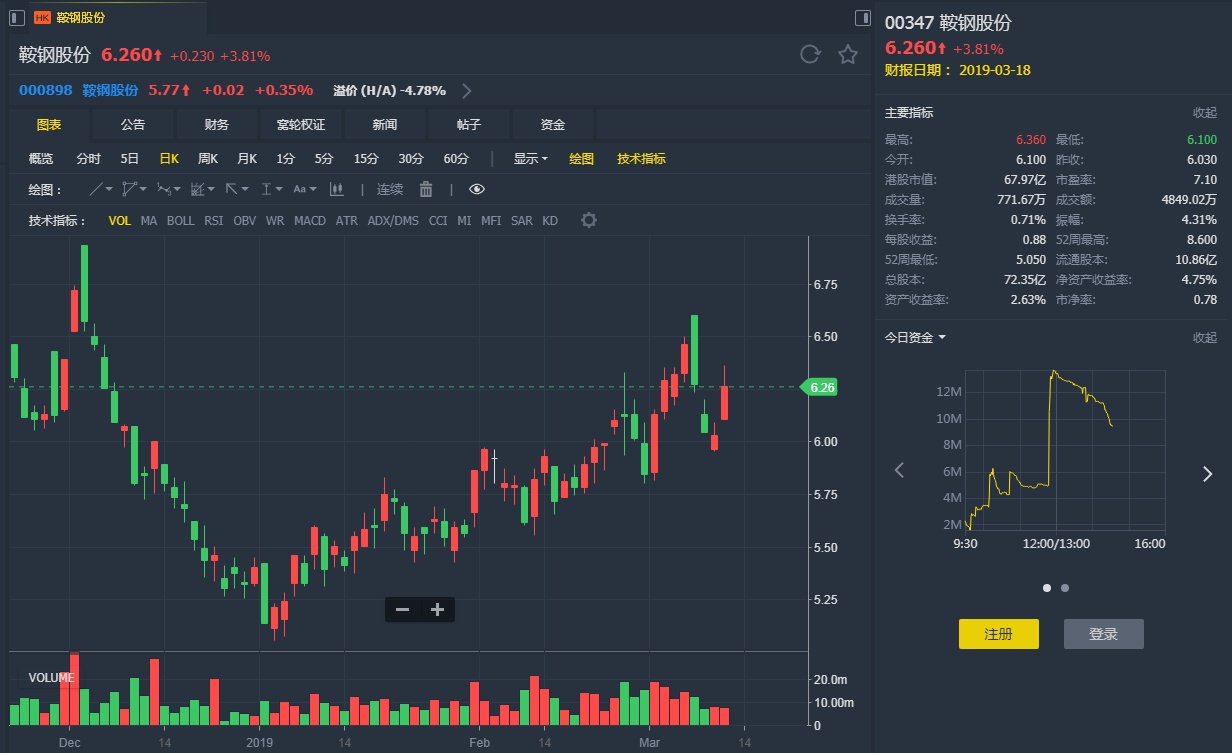1232x753 pixels.
Task: Open line tool dropdown arrow
Action: click(110, 189)
